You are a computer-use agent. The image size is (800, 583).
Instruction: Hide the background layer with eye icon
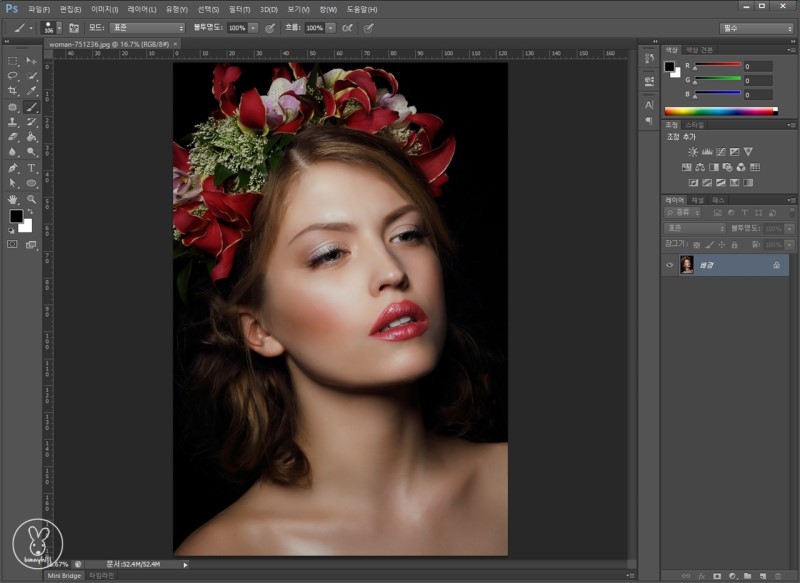click(x=670, y=265)
